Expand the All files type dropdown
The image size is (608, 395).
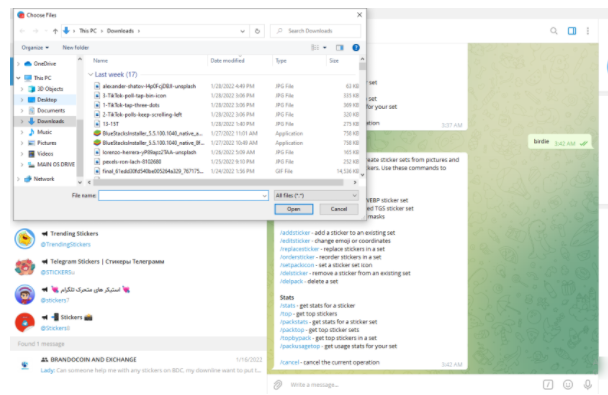coord(316,195)
